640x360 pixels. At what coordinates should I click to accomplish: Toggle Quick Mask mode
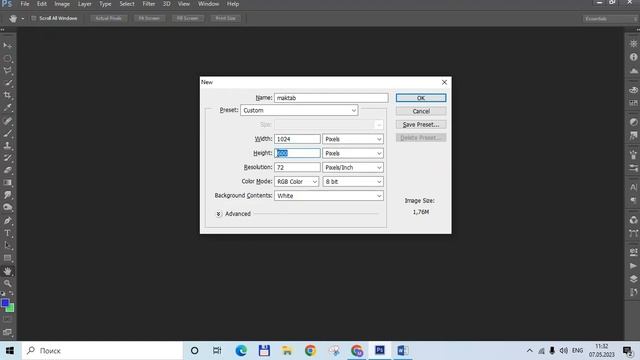pos(7,320)
